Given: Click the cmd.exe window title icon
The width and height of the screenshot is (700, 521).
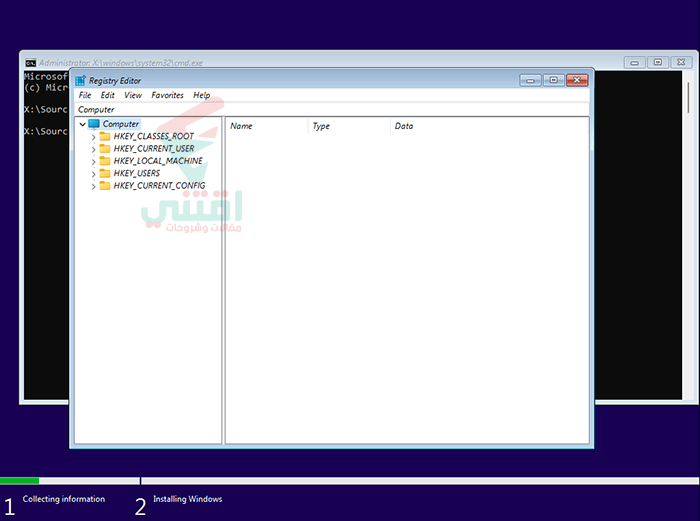Looking at the screenshot, I should pos(30,63).
